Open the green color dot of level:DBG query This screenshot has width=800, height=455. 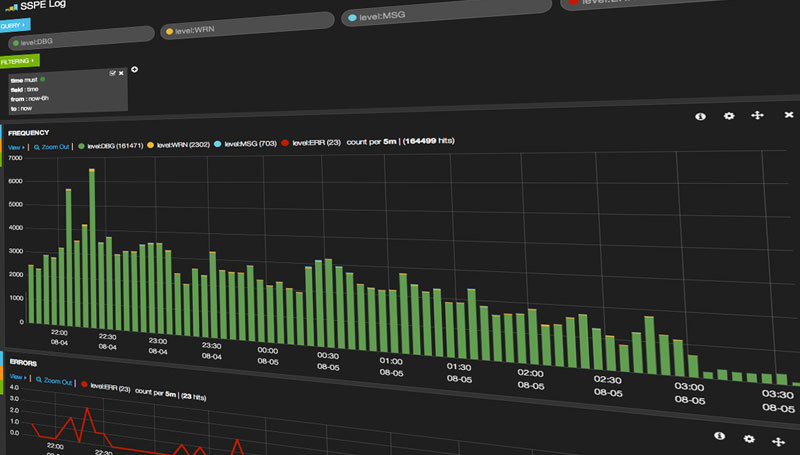click(16, 43)
